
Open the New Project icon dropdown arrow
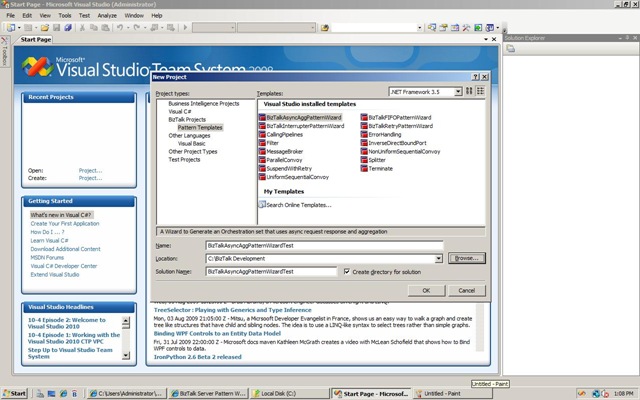(19, 28)
